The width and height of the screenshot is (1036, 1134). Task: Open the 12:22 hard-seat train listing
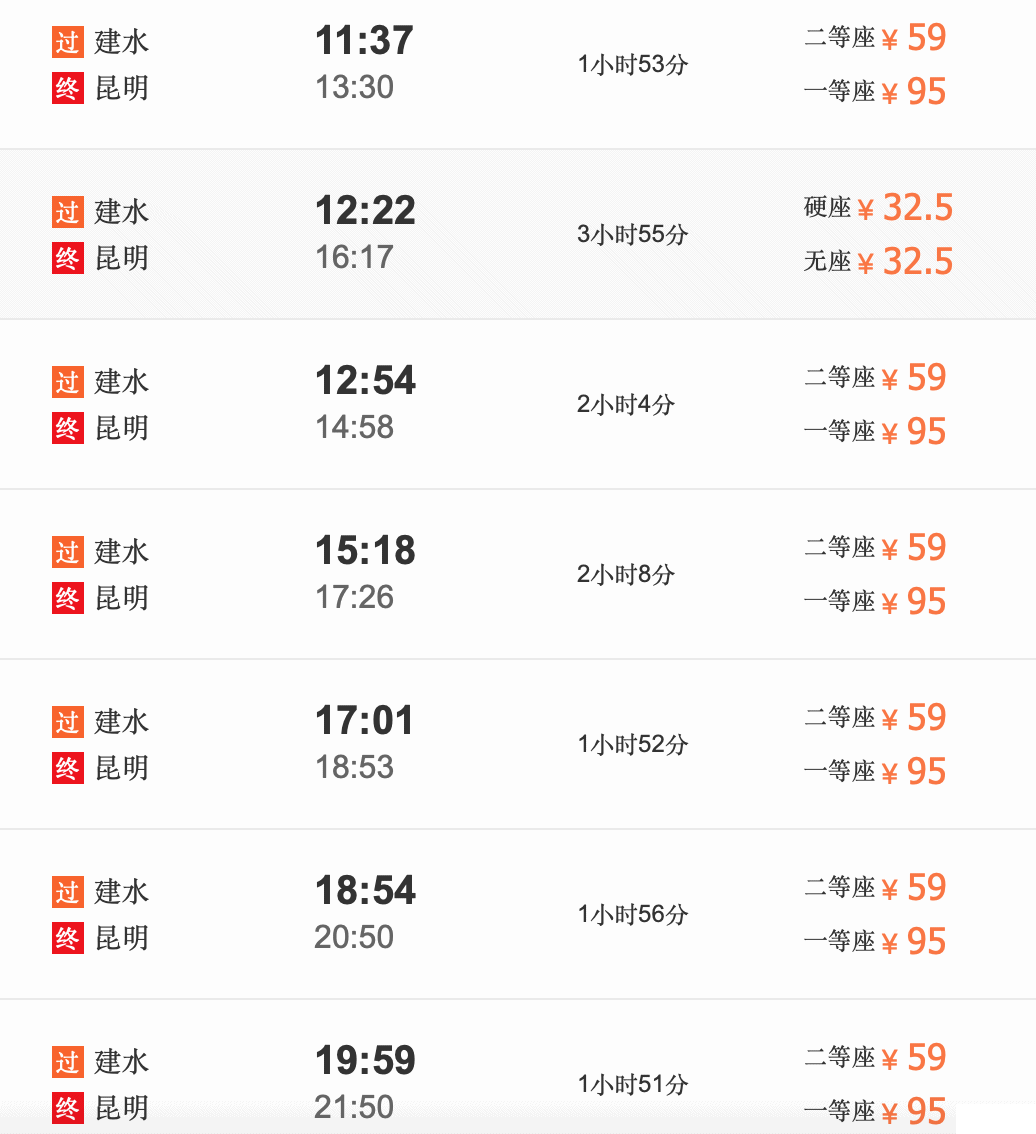(x=518, y=234)
